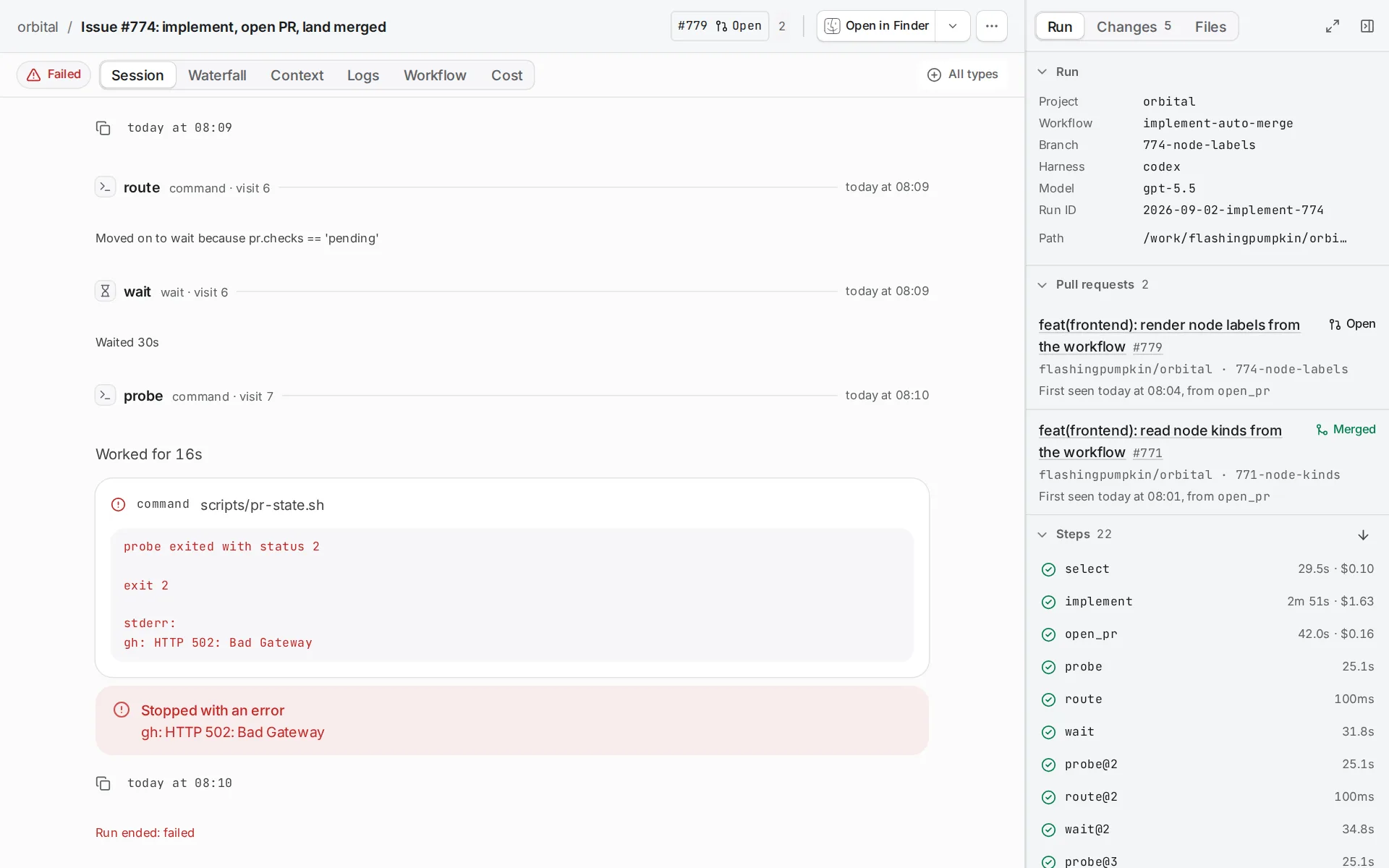
Task: Collapse the Steps section
Action: tap(1042, 535)
